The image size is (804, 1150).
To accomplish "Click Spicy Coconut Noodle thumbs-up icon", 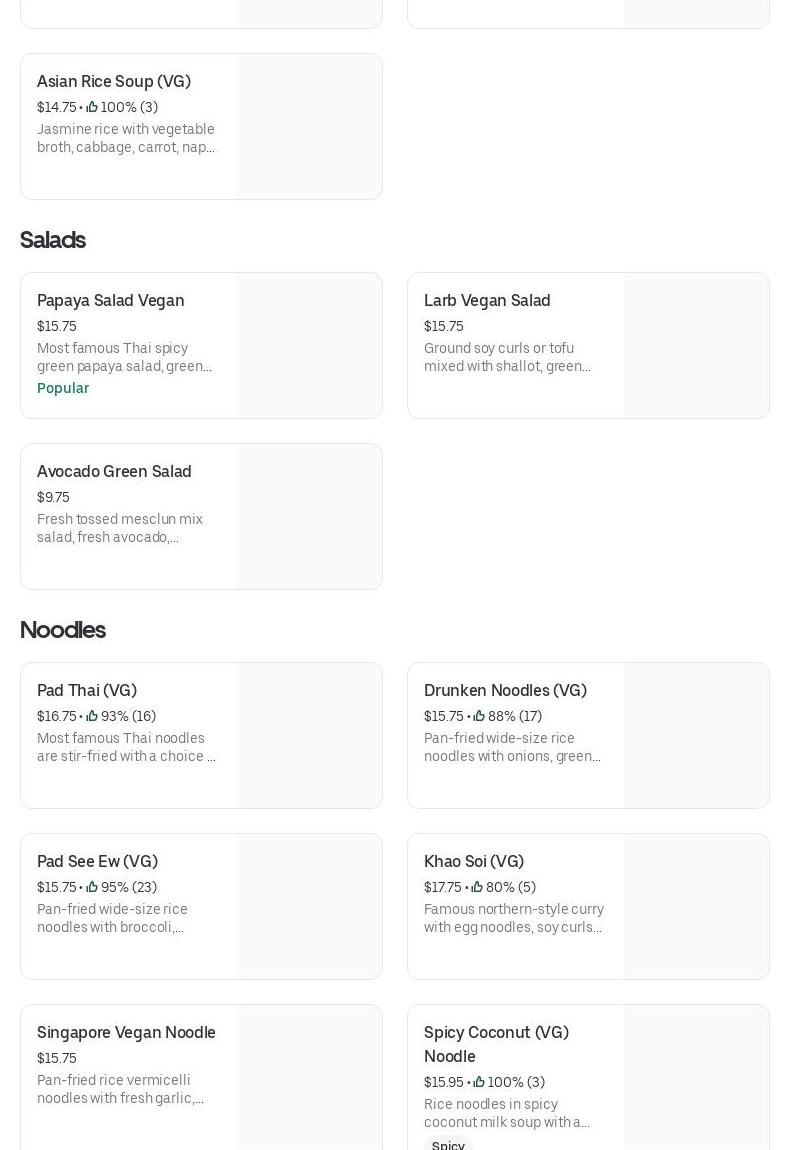I will tap(479, 1082).
